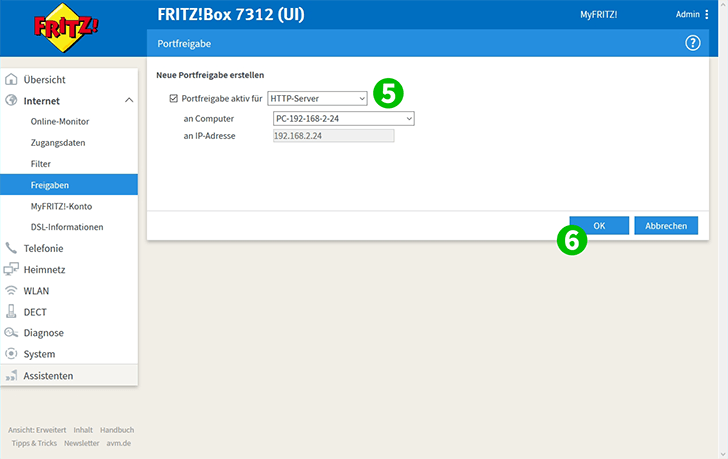Open the Admin user menu
728x459 pixels.
(x=688, y=14)
